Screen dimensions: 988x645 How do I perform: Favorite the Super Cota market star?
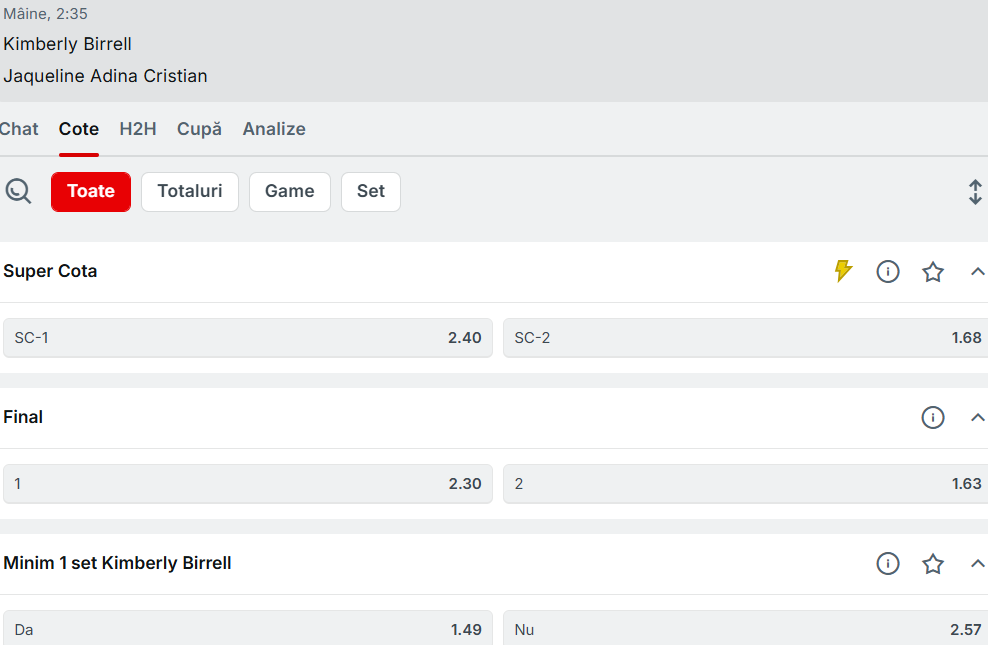pos(933,271)
